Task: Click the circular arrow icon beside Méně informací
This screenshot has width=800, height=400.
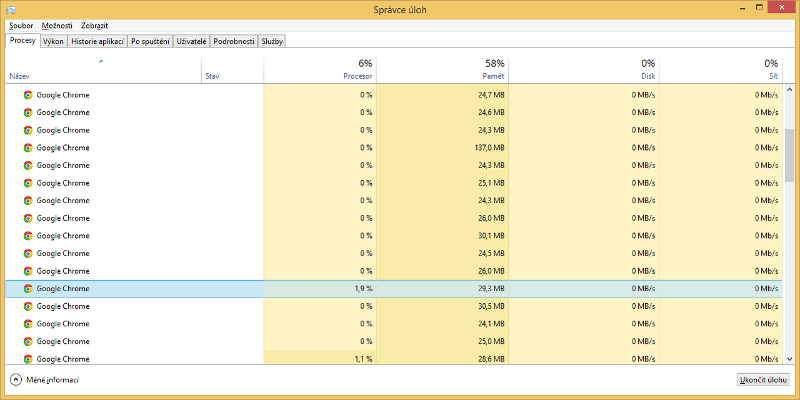Action: 16,380
